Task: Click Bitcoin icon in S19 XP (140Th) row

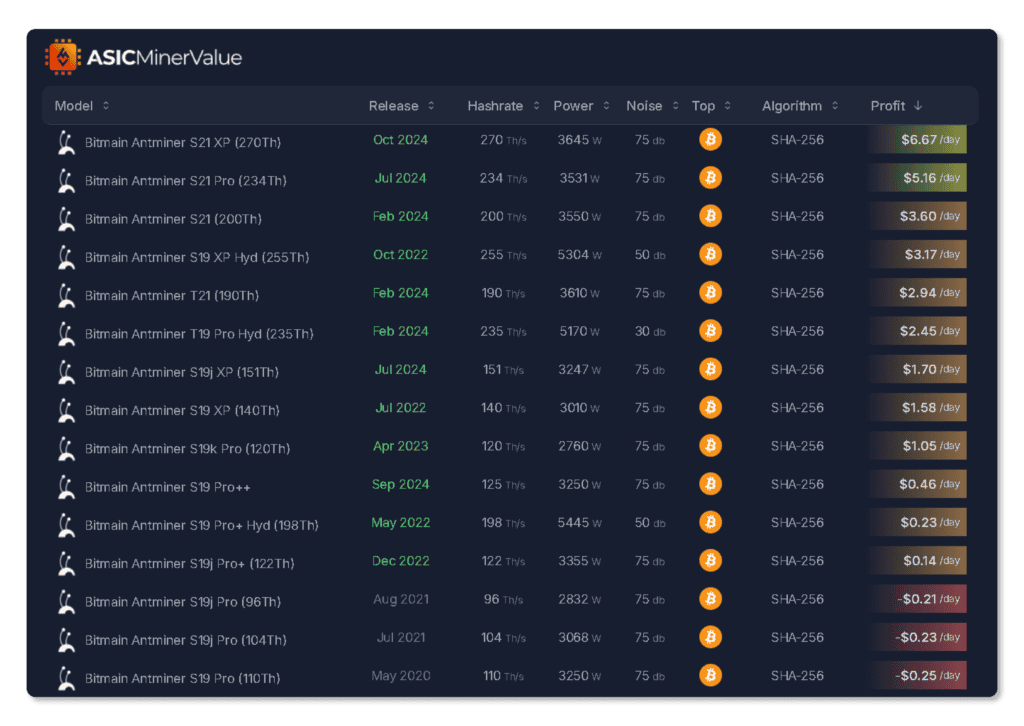Action: tap(711, 407)
